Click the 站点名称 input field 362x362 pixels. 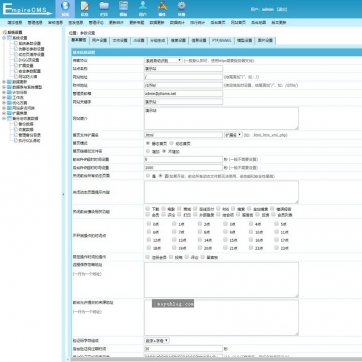tap(183, 68)
